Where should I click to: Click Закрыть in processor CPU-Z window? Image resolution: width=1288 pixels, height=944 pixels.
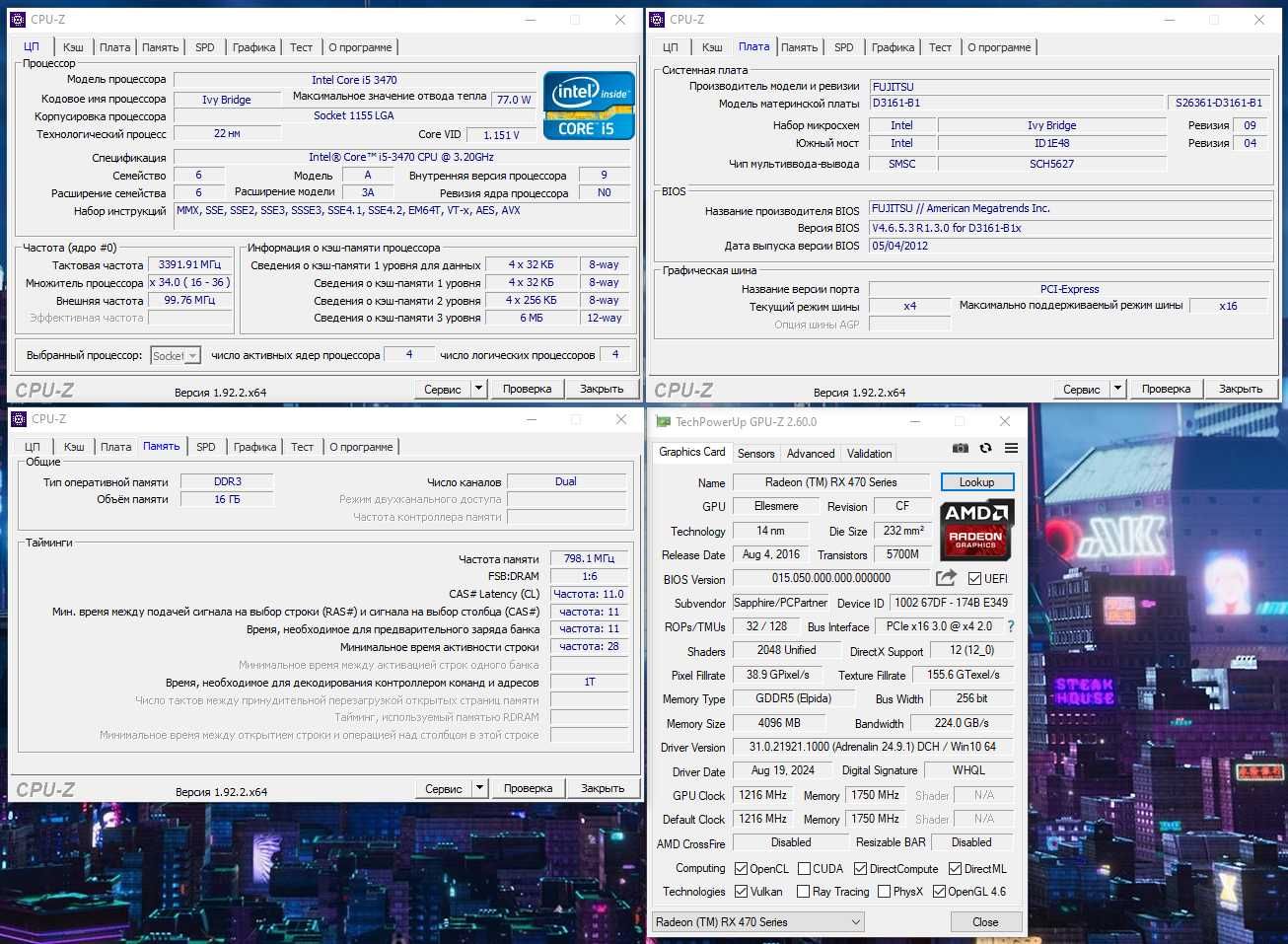(x=602, y=389)
